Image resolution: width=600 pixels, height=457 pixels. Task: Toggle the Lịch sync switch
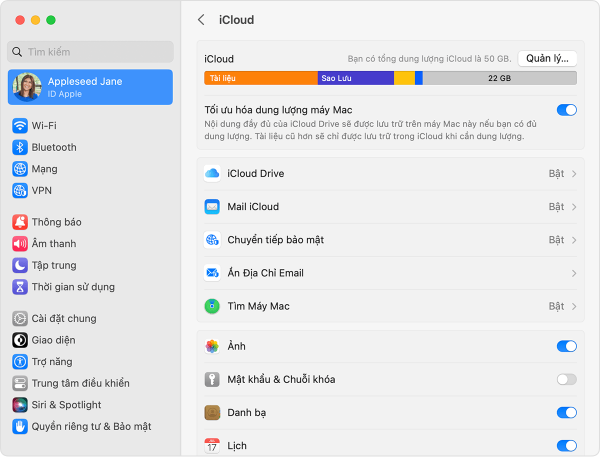(x=567, y=446)
